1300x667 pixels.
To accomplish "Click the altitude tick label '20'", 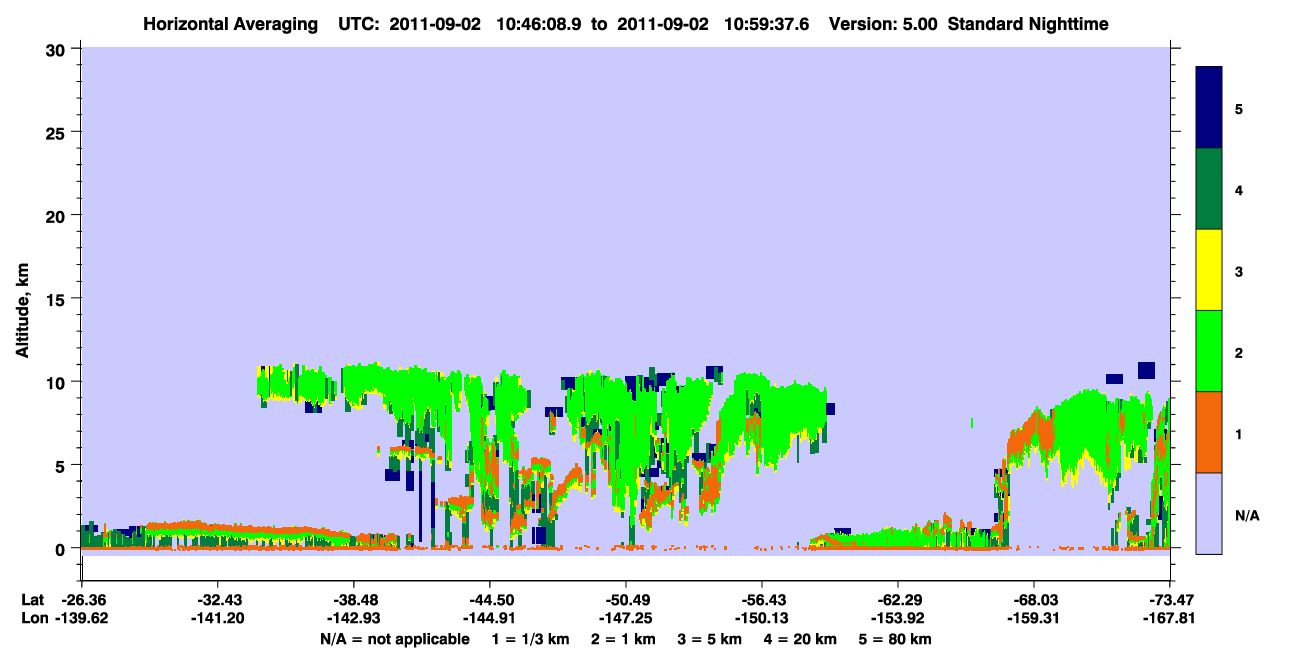I will pos(58,215).
